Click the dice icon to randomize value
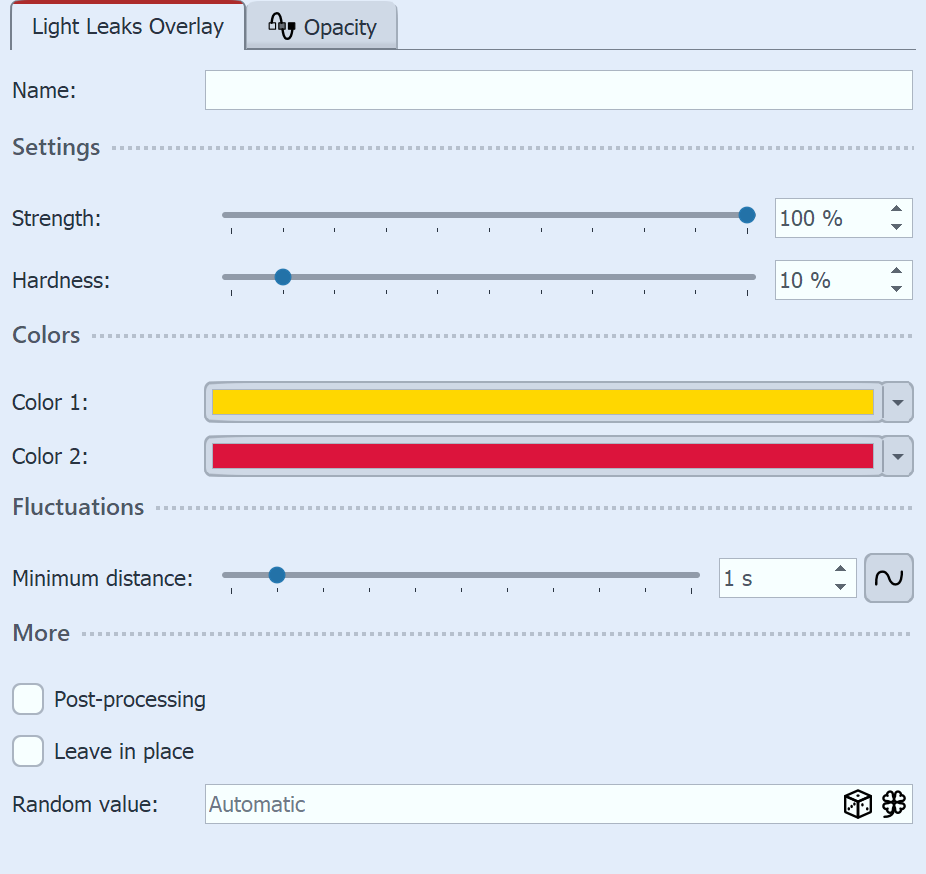The image size is (926, 874). tap(857, 804)
